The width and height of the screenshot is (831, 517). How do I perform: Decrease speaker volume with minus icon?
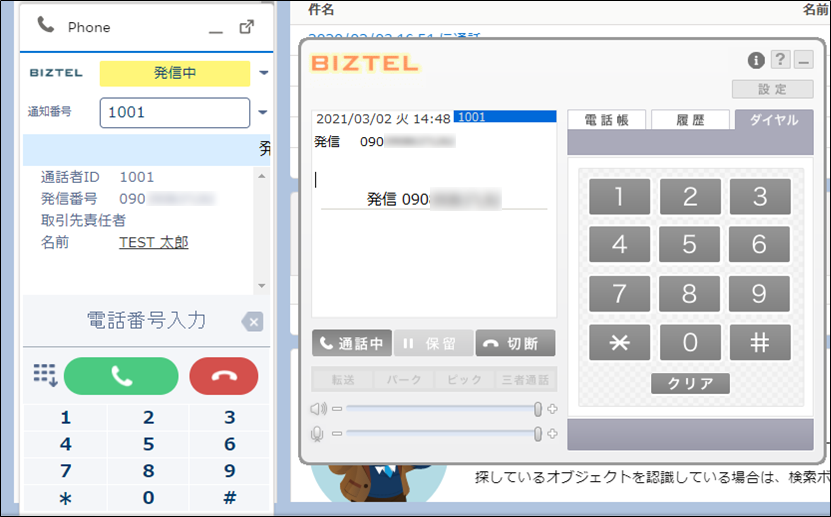[x=337, y=409]
